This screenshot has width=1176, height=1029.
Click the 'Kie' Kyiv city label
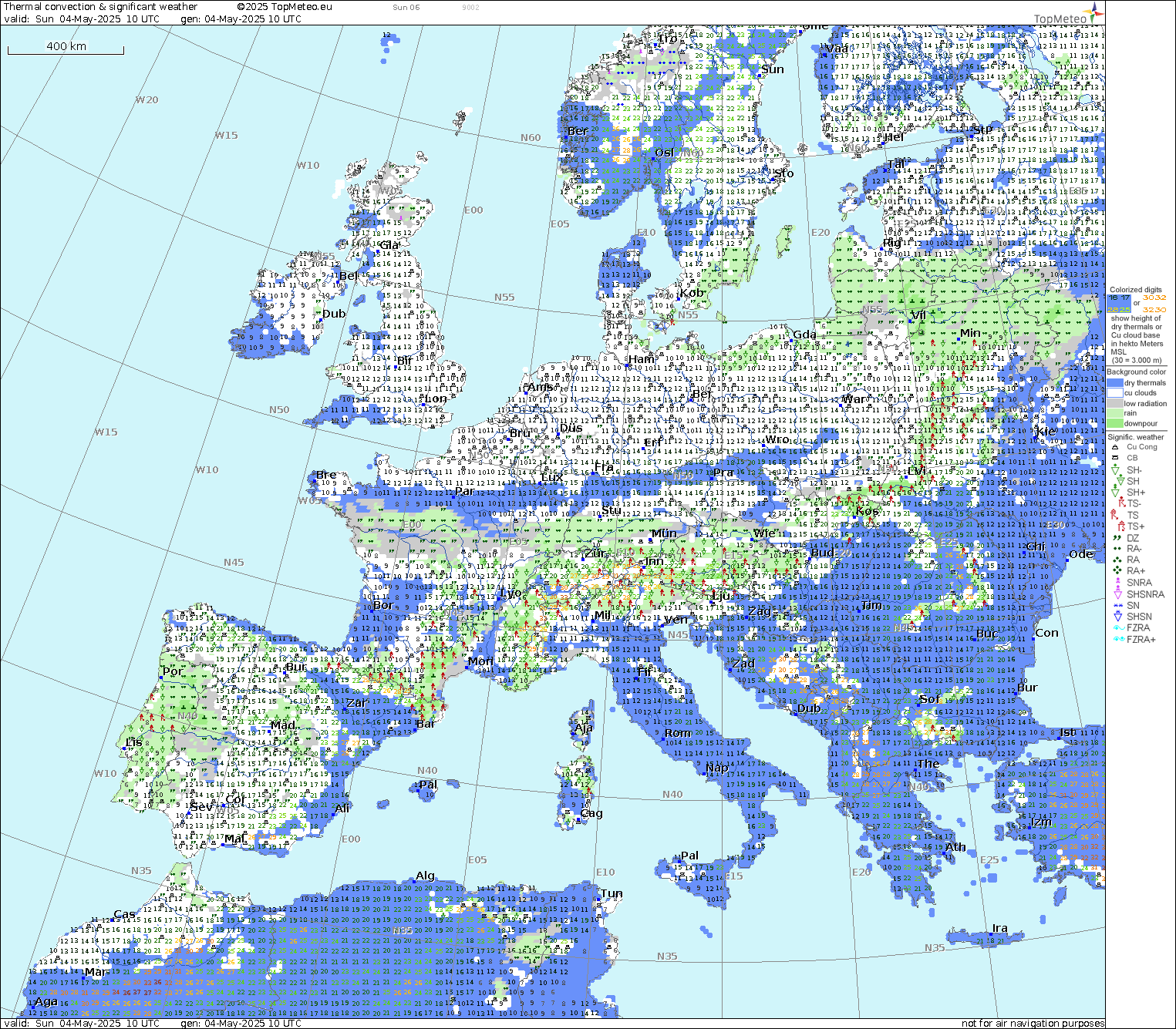point(1046,431)
